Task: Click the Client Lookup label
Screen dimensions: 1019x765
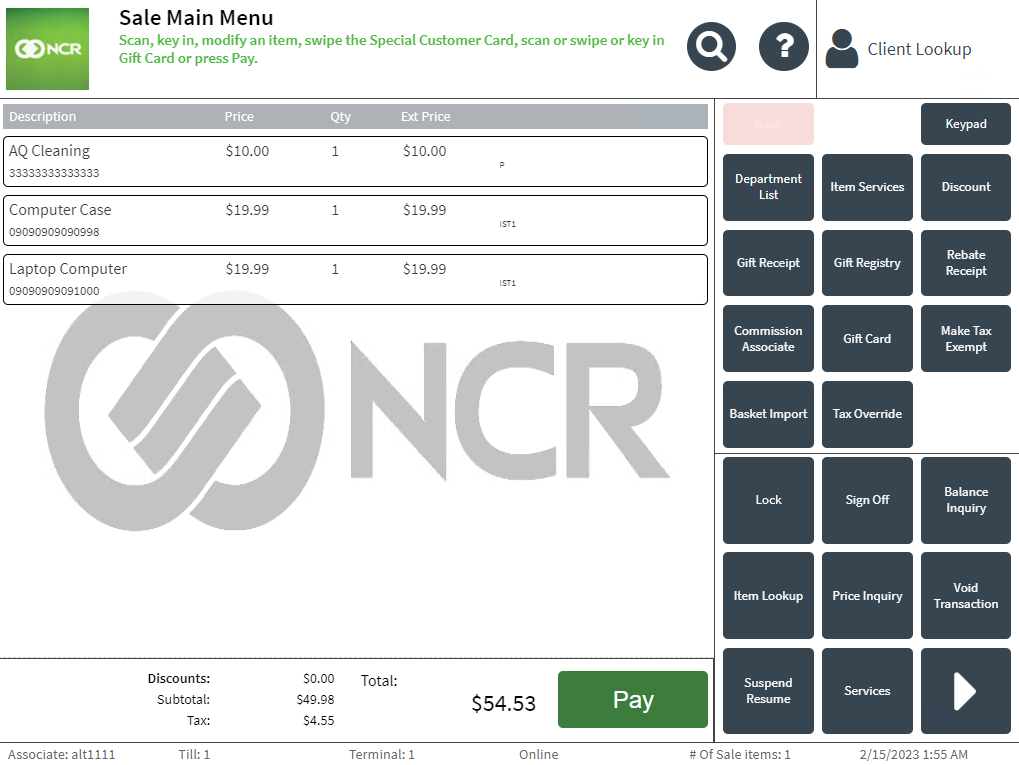Action: [919, 49]
